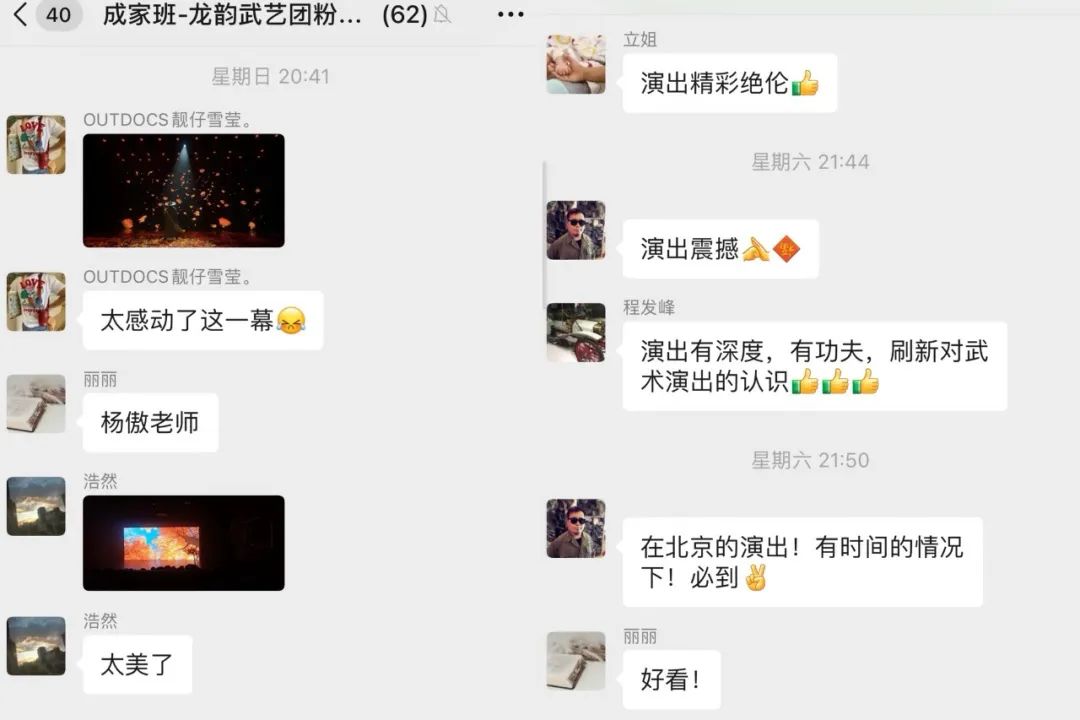This screenshot has height=720, width=1080.
Task: Tap 丽丽's avatar beside 杨傲老师
Action: pos(36,404)
